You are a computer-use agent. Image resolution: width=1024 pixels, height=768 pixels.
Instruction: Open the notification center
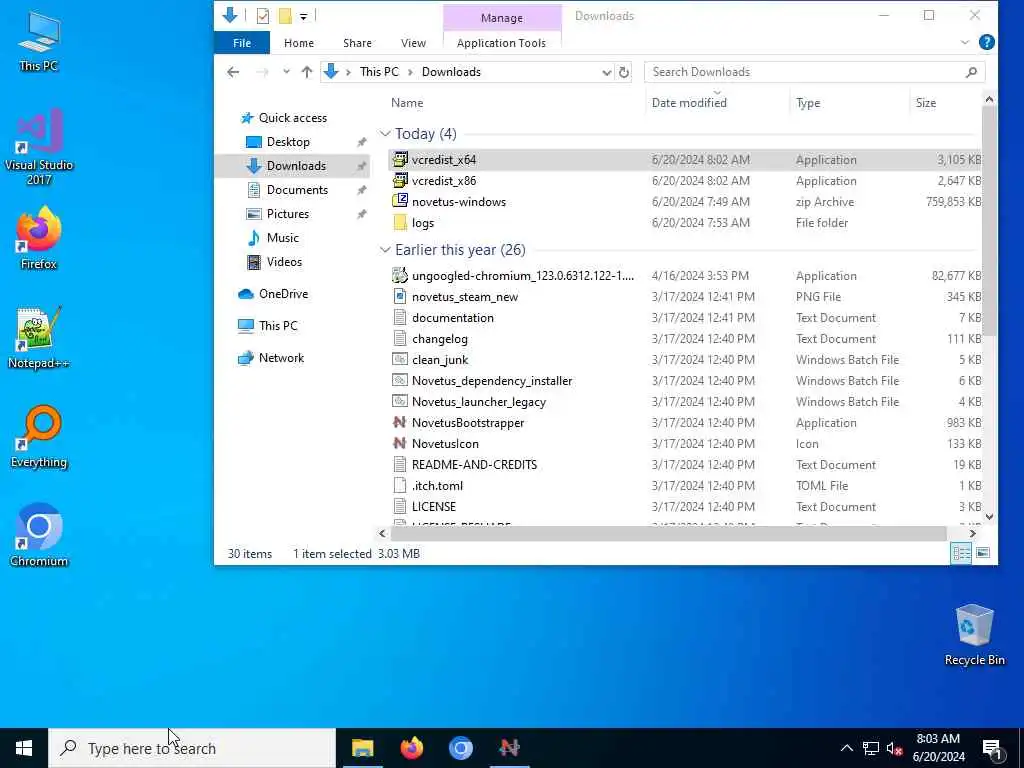pos(992,748)
